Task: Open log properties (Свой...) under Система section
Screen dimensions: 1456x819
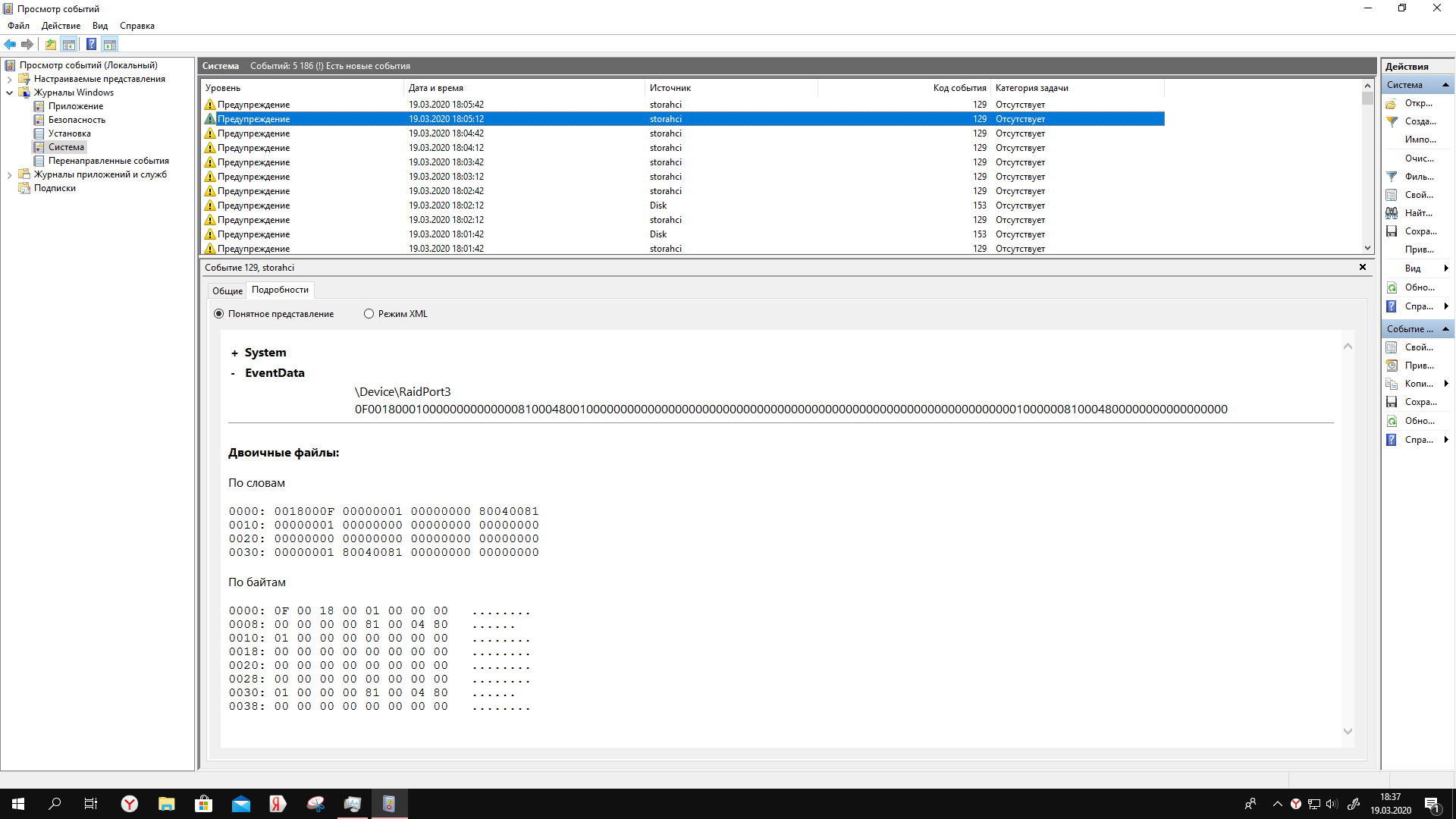Action: [x=1418, y=195]
